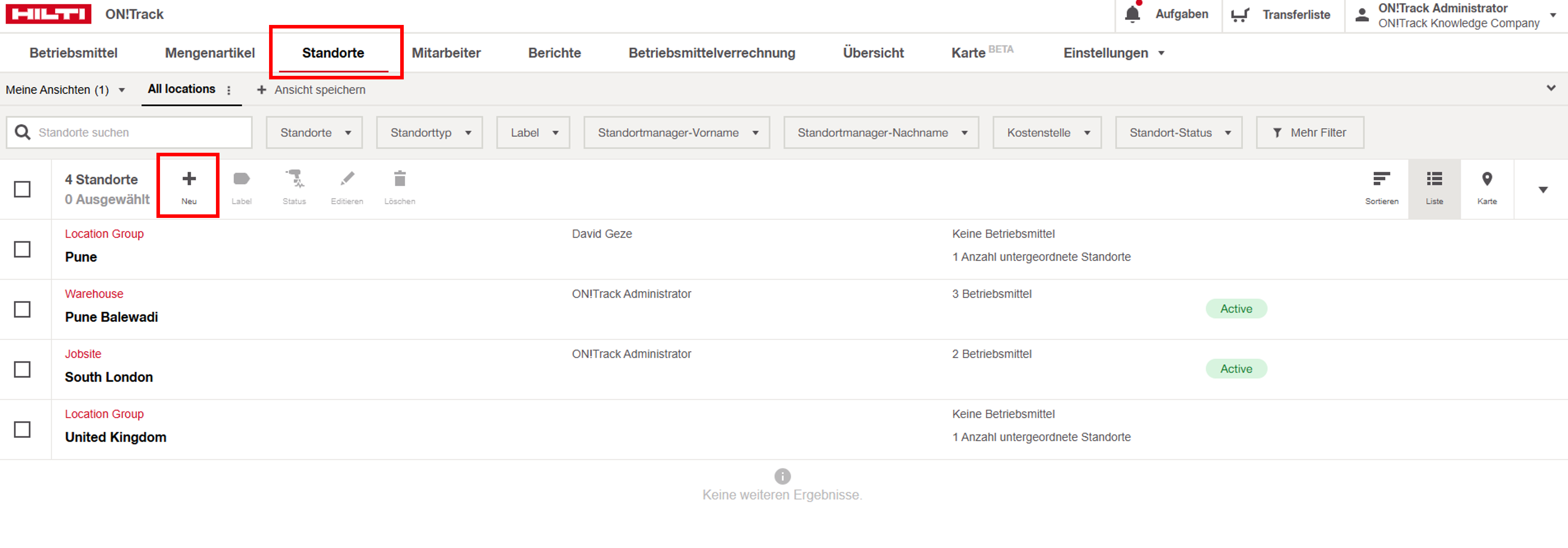
Task: Open the Standort-Status filter dropdown
Action: [x=1178, y=132]
